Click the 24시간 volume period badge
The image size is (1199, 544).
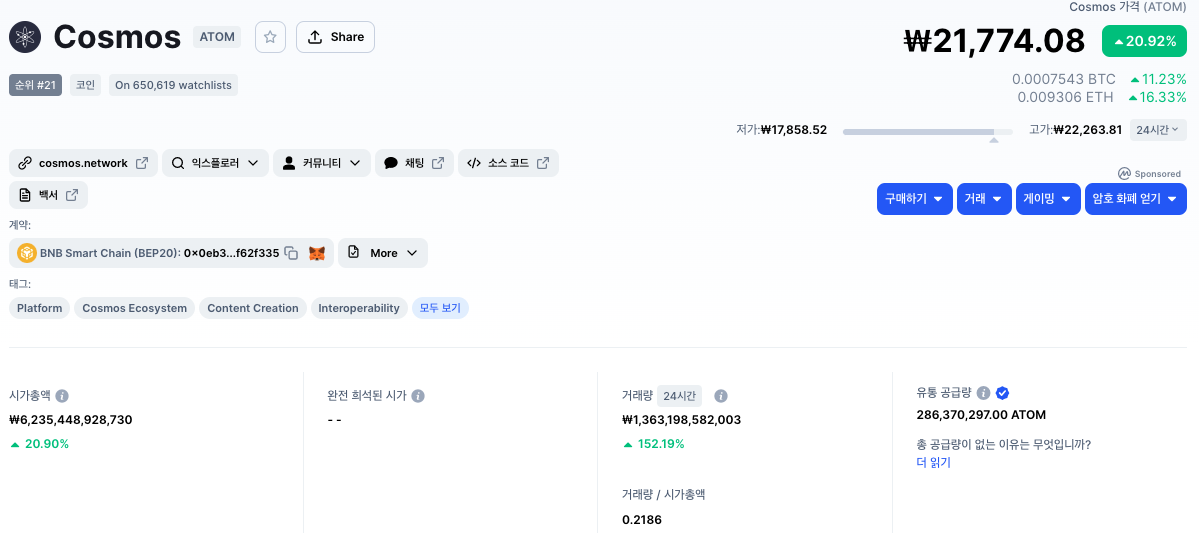click(x=679, y=396)
